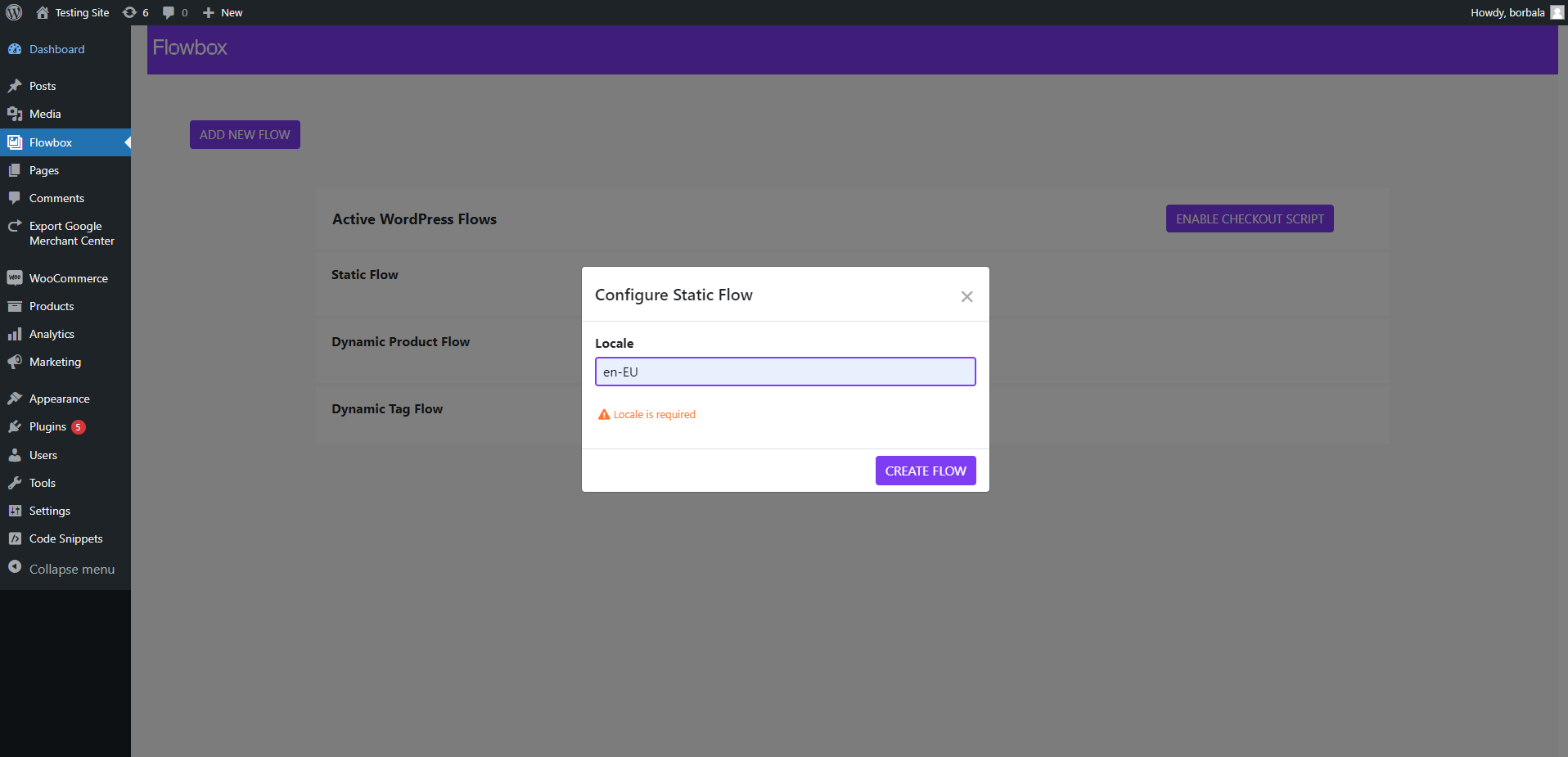Image resolution: width=1568 pixels, height=757 pixels.
Task: Click the Export Google Merchant Center label
Action: pos(72,233)
